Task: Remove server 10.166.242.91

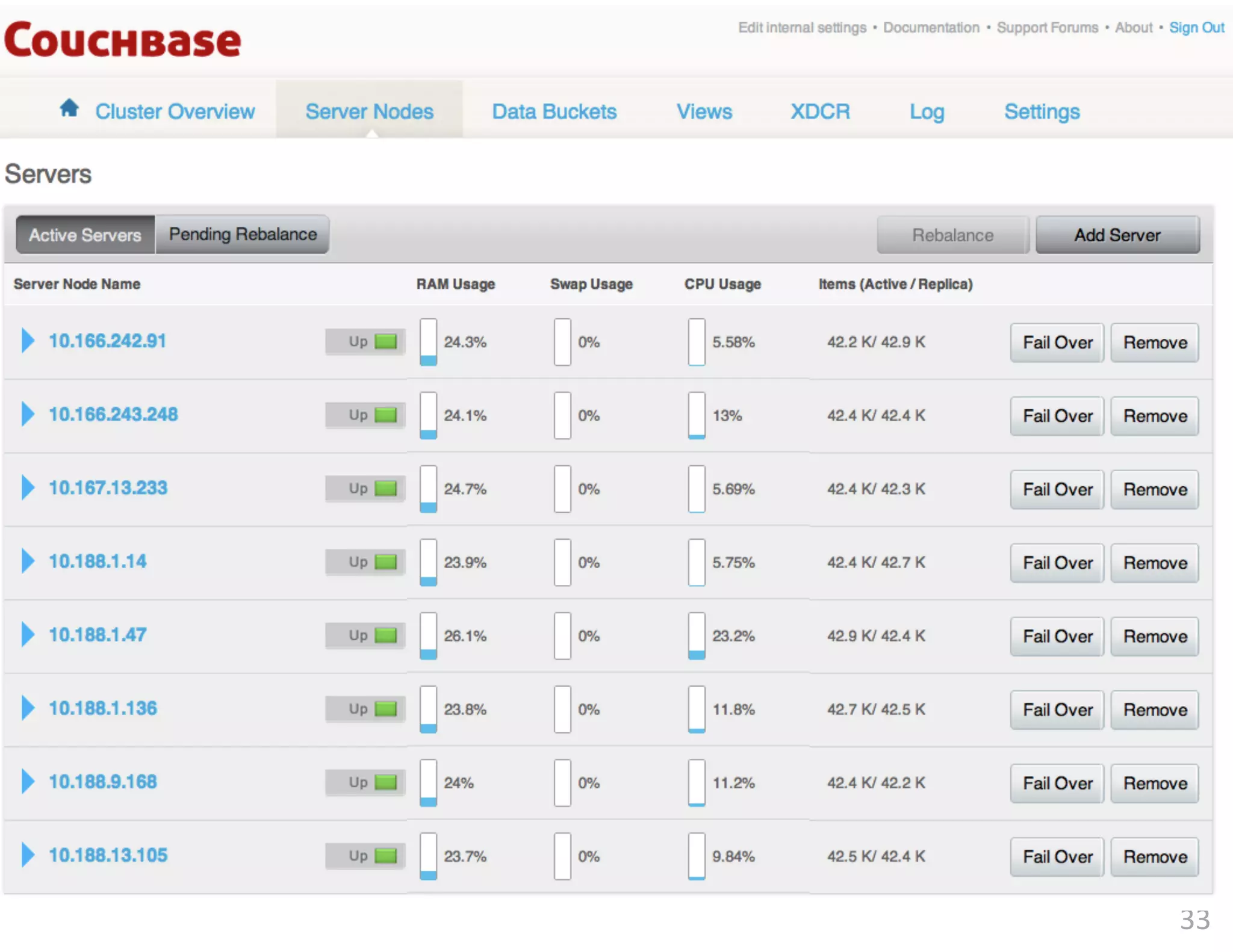Action: 1155,342
